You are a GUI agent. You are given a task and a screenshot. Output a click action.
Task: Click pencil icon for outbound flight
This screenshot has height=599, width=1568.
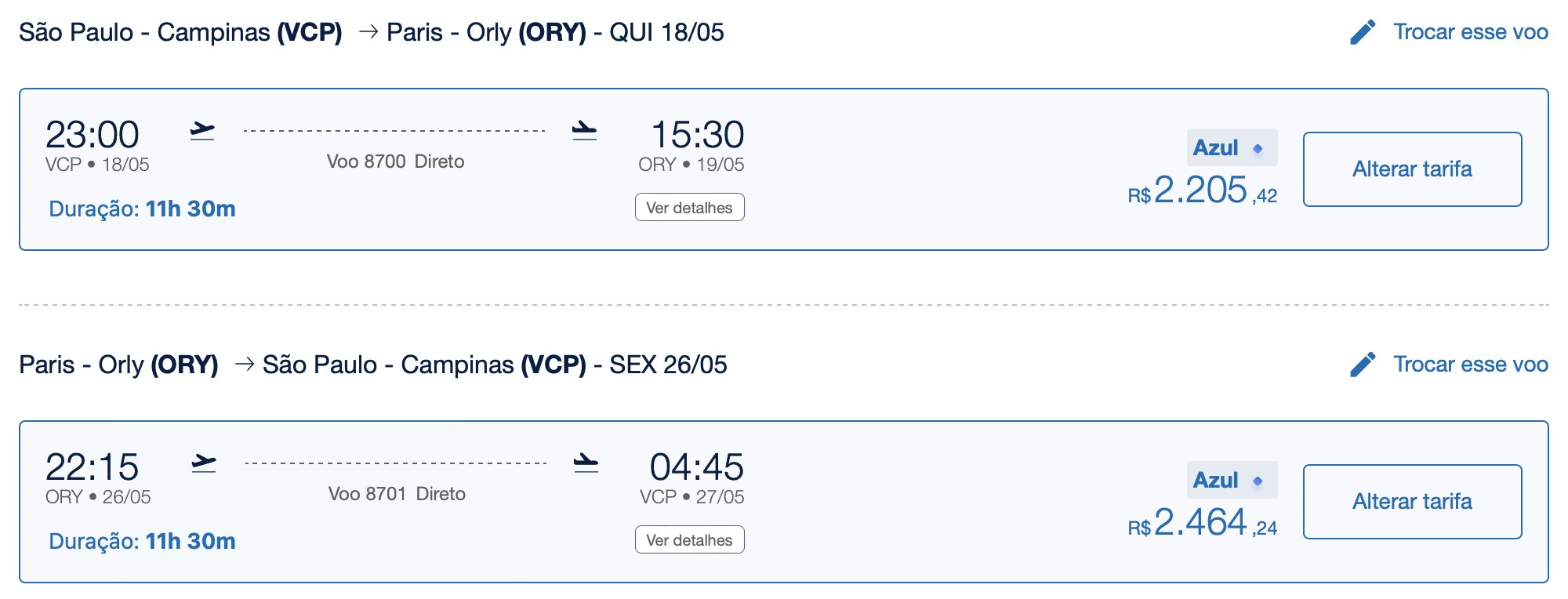1363,32
